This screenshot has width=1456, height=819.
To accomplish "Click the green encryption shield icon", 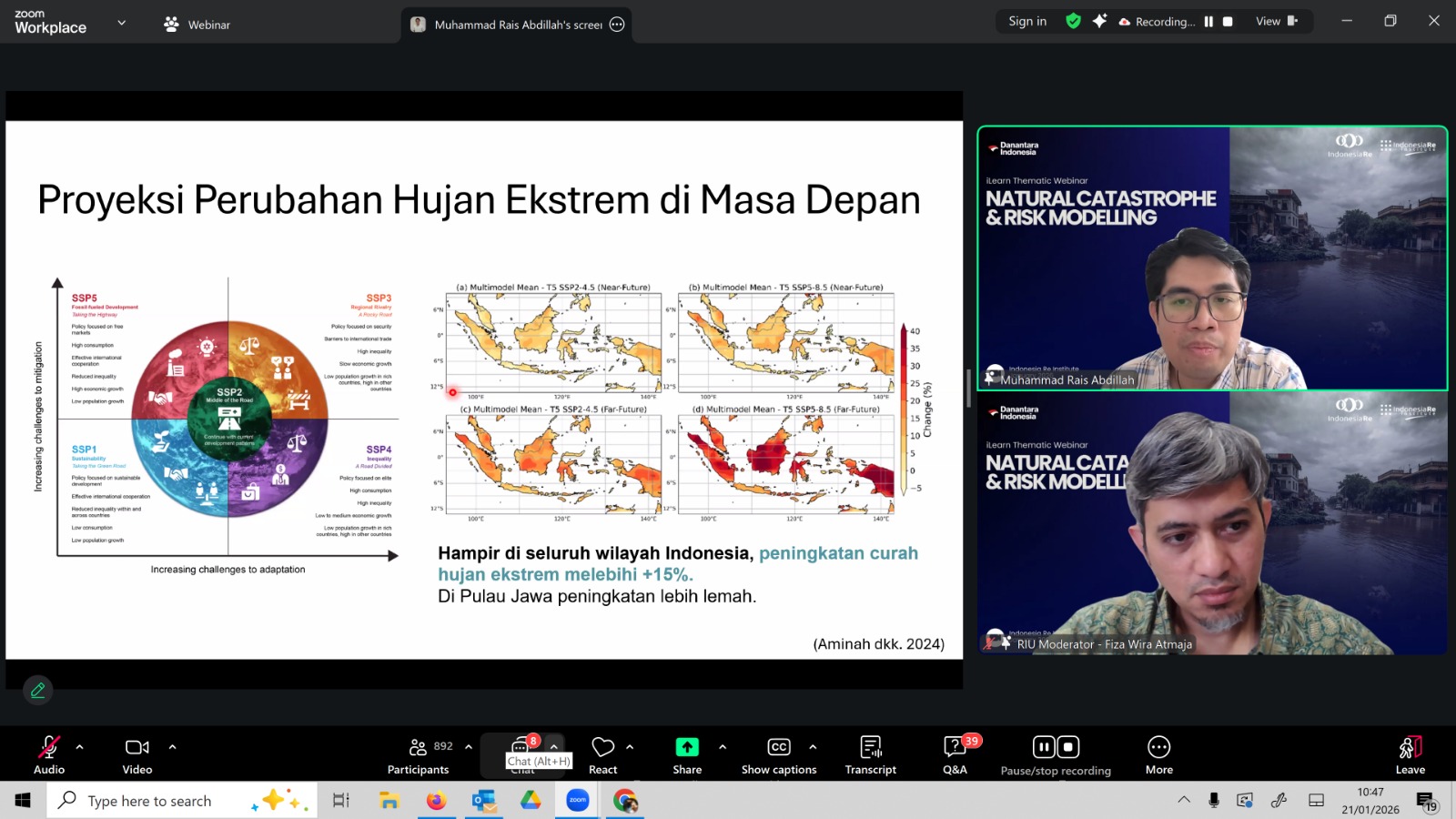I will coord(1074,21).
